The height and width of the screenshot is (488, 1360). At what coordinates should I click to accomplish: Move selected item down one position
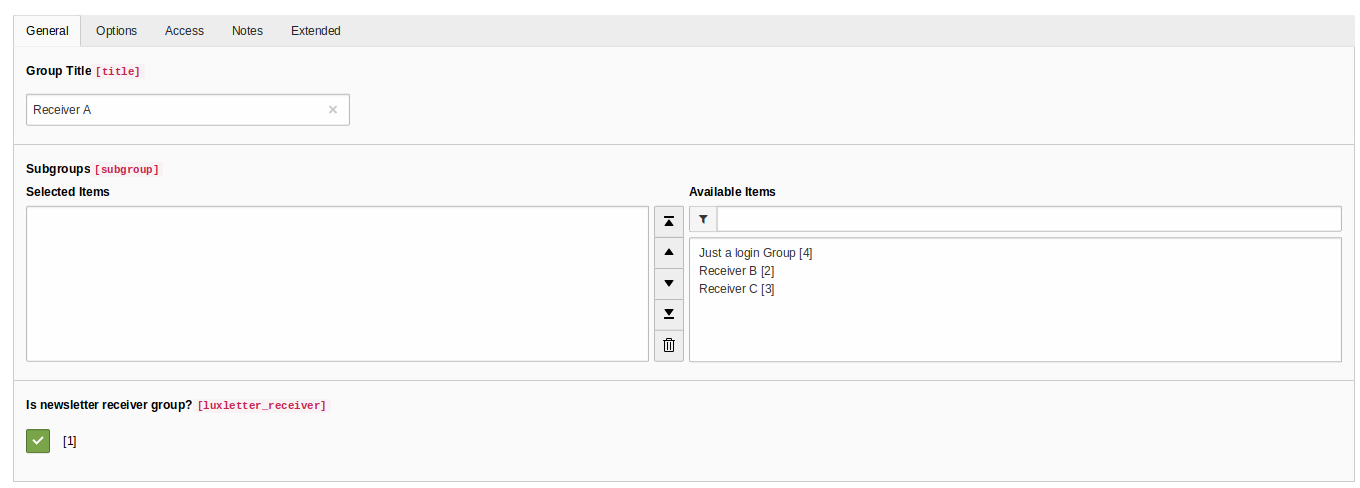point(669,283)
